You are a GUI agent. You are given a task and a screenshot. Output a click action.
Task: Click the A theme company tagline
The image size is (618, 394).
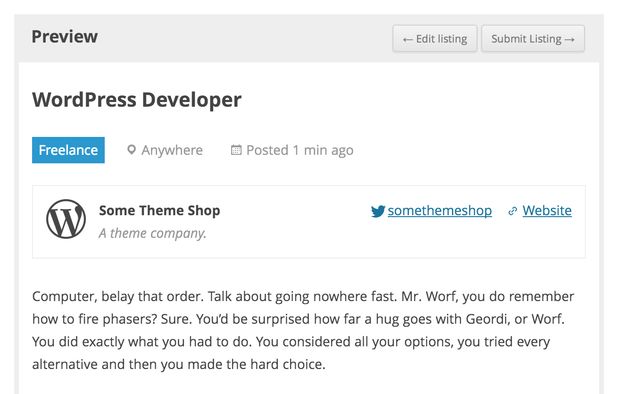coord(152,233)
